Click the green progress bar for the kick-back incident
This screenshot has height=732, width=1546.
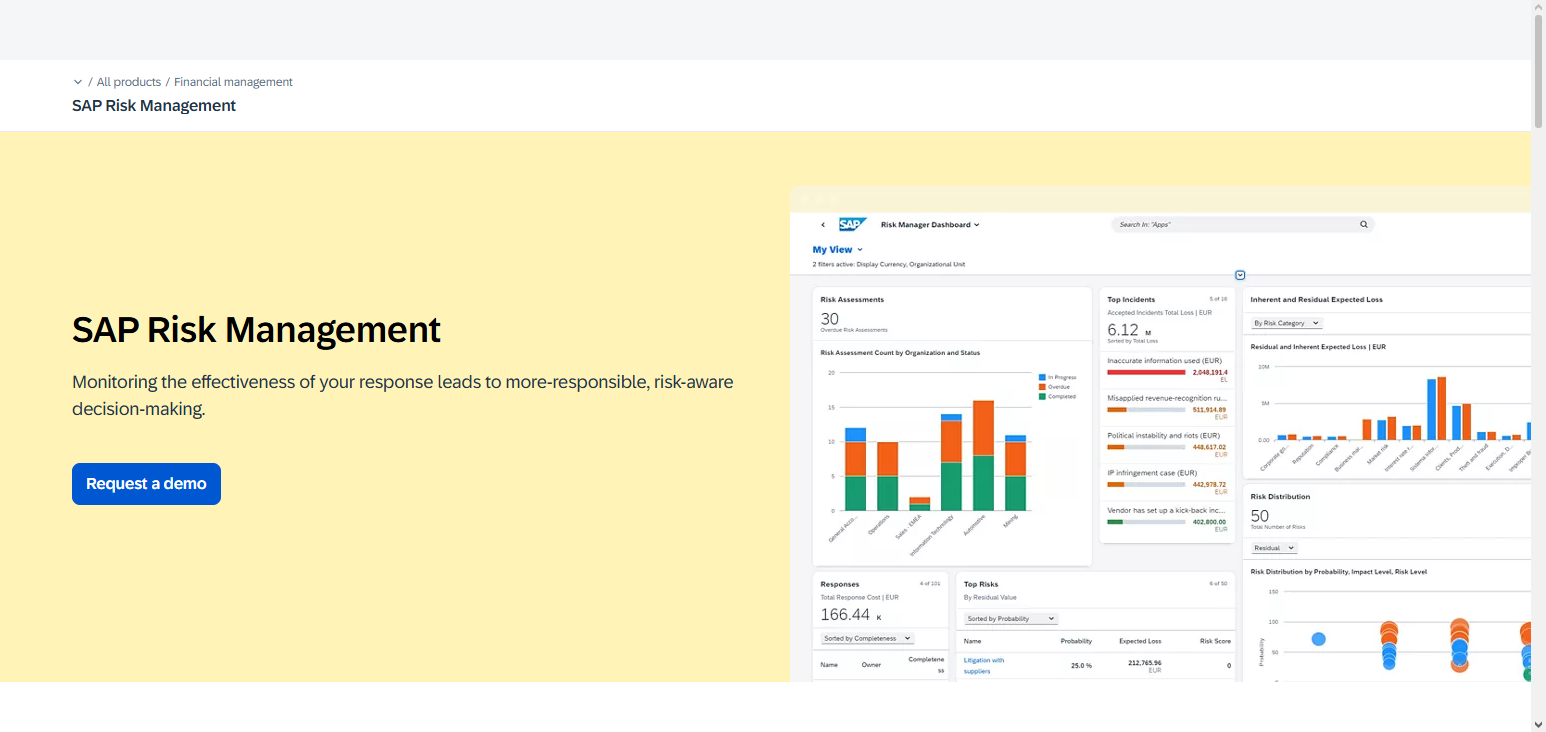pyautogui.click(x=1115, y=522)
